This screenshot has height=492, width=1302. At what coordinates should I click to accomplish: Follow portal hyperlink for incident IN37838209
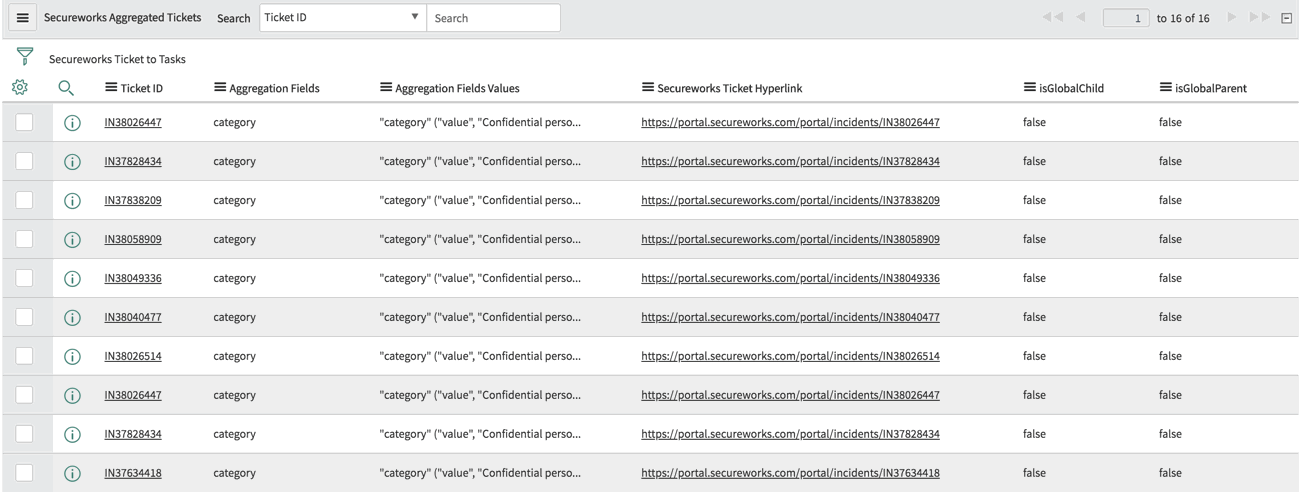click(x=790, y=200)
